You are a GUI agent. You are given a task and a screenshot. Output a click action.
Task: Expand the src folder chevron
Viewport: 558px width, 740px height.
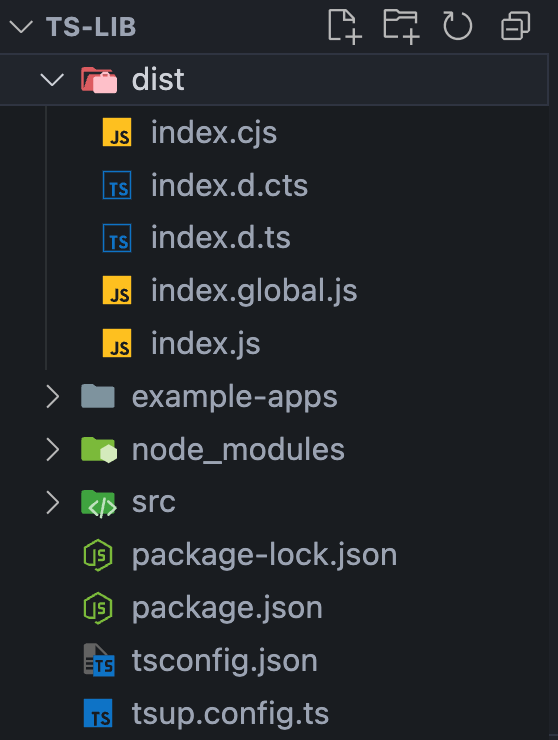pyautogui.click(x=52, y=502)
